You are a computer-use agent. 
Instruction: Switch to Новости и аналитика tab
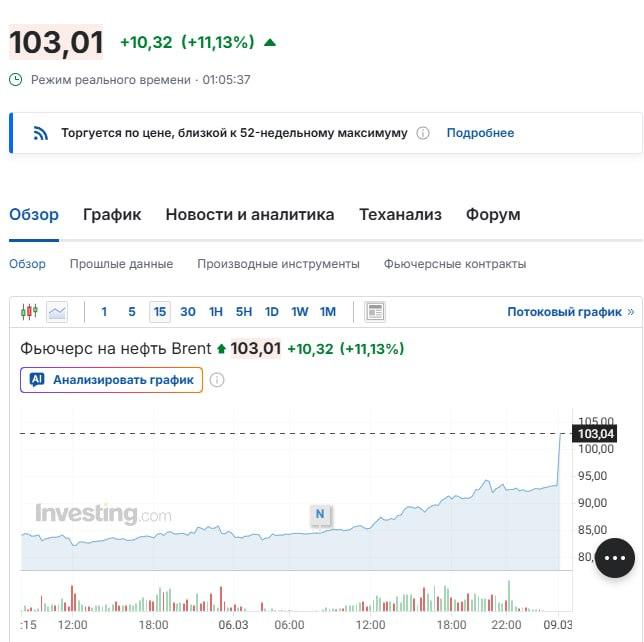(250, 215)
